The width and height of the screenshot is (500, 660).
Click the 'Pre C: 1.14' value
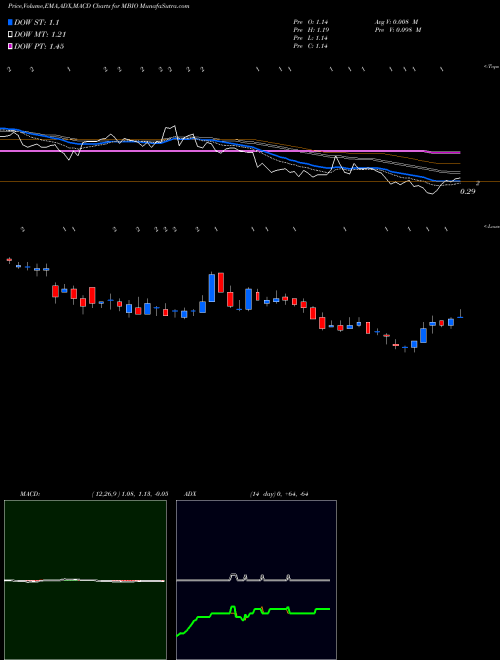pyautogui.click(x=311, y=46)
